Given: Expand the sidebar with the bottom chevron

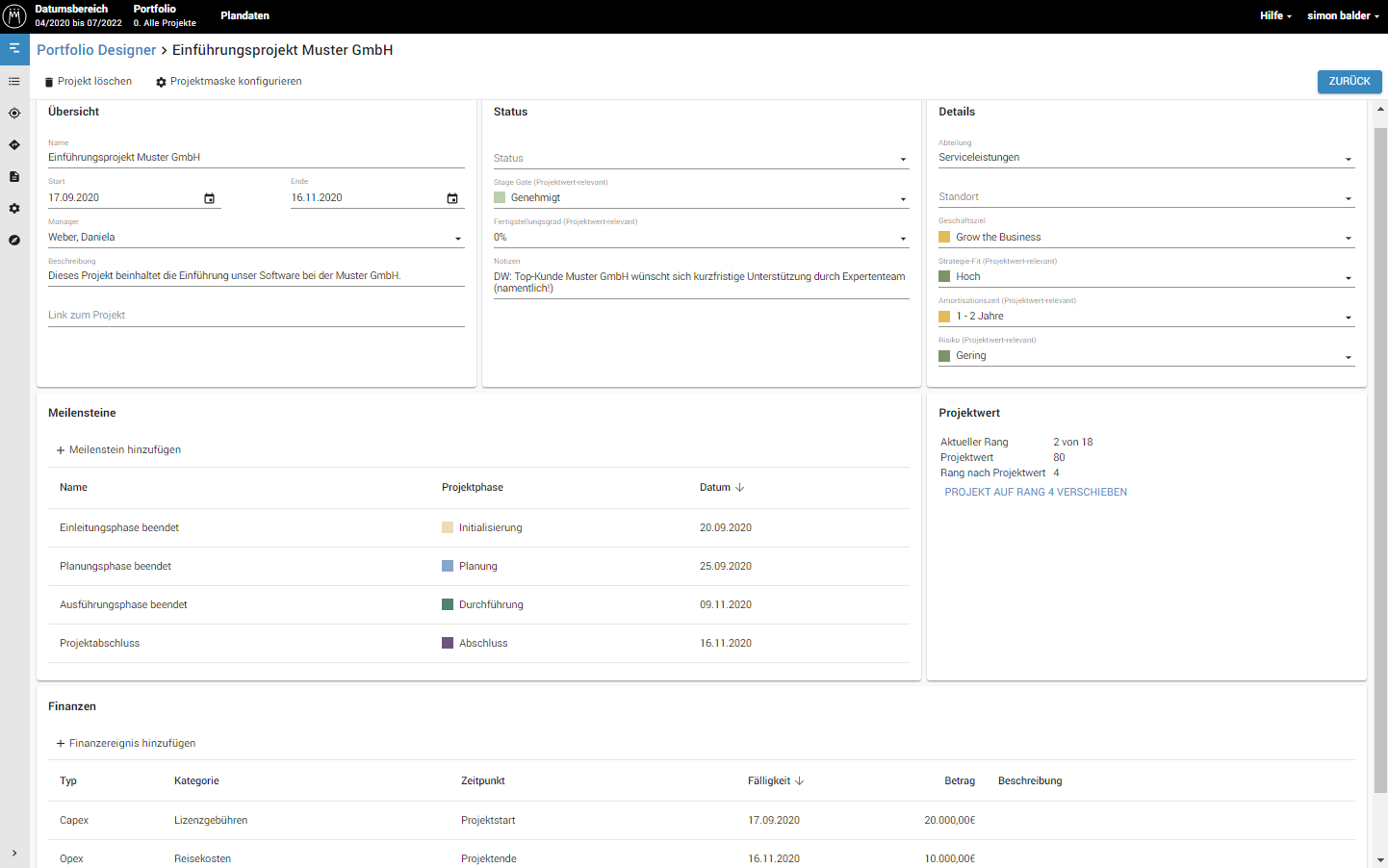Looking at the screenshot, I should tap(14, 854).
